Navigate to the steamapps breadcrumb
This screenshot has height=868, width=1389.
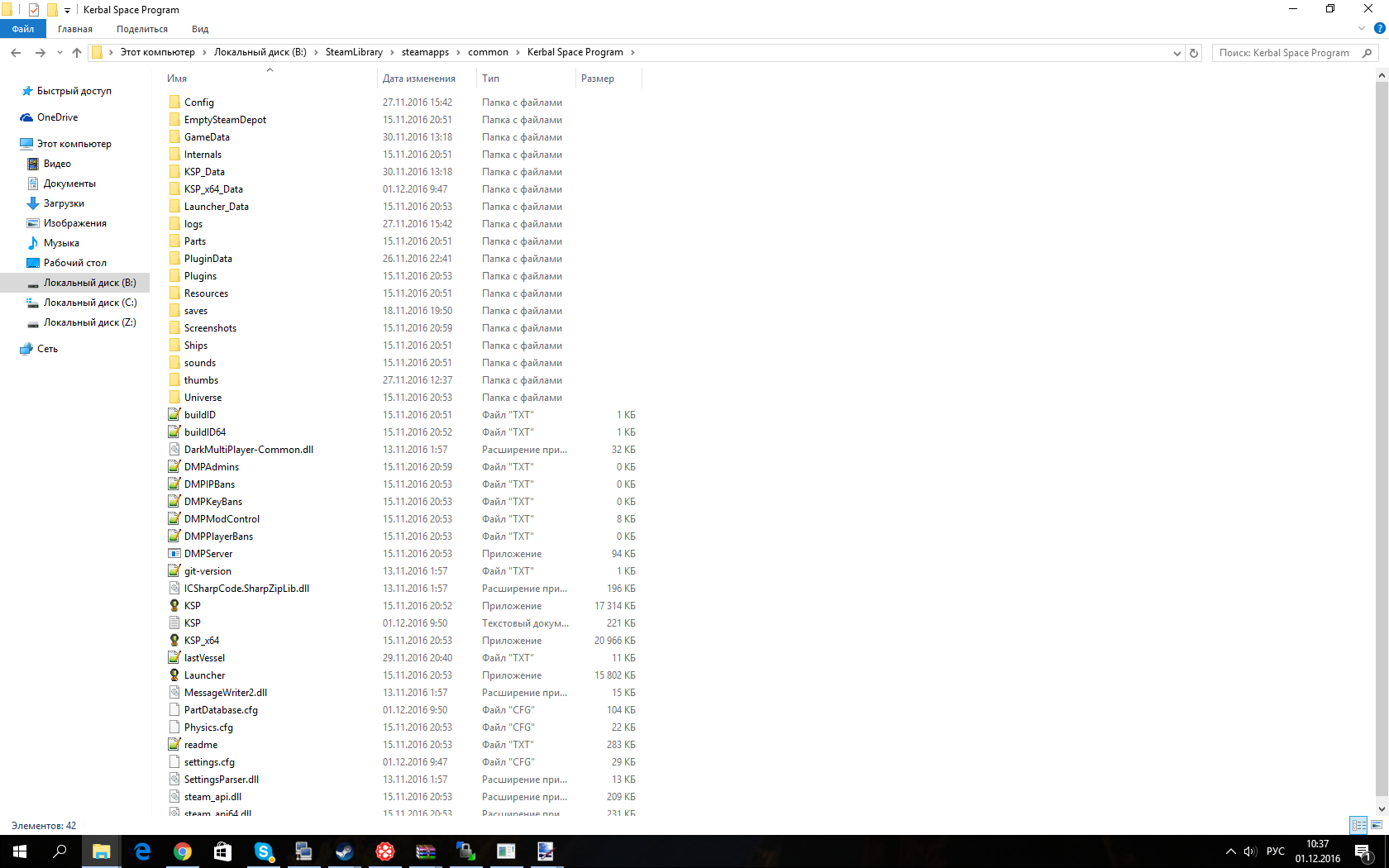pos(425,52)
